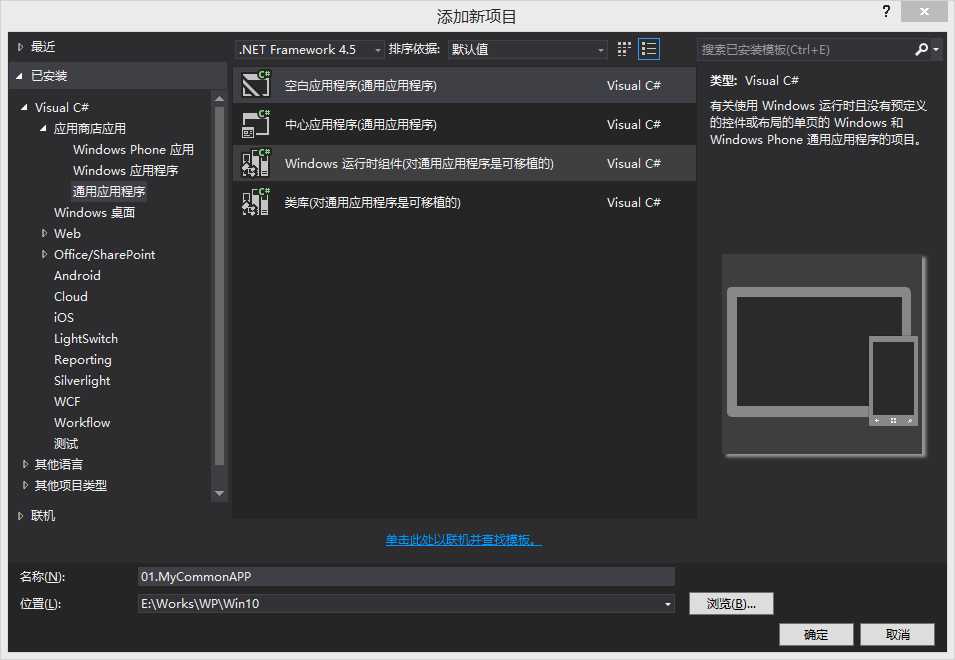This screenshot has width=955, height=660.
Task: Expand the 联机 section
Action: pyautogui.click(x=20, y=516)
